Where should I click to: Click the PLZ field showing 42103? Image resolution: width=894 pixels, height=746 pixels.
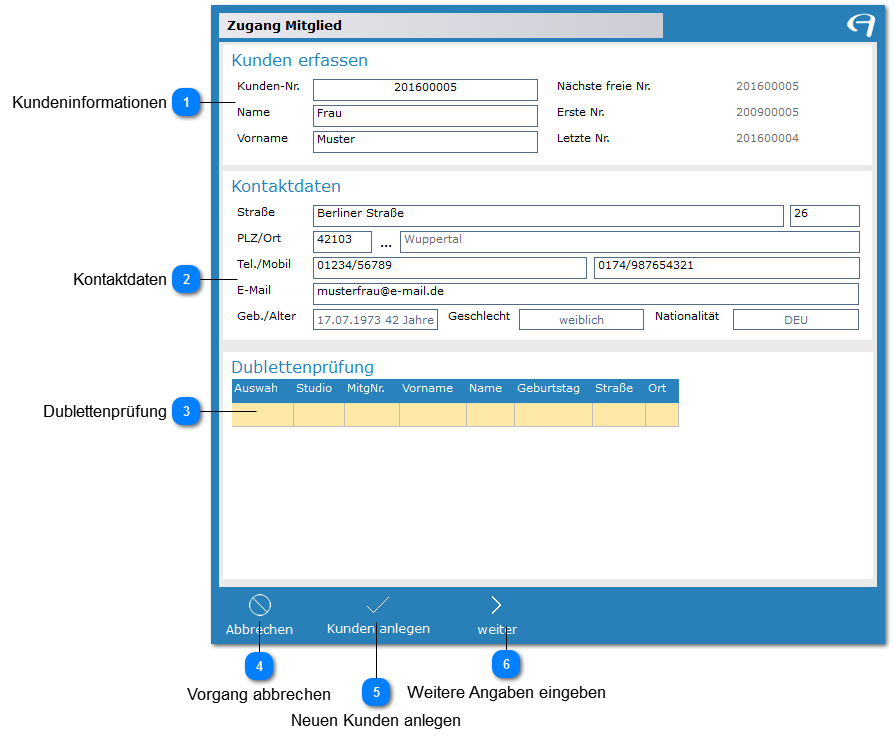point(342,242)
